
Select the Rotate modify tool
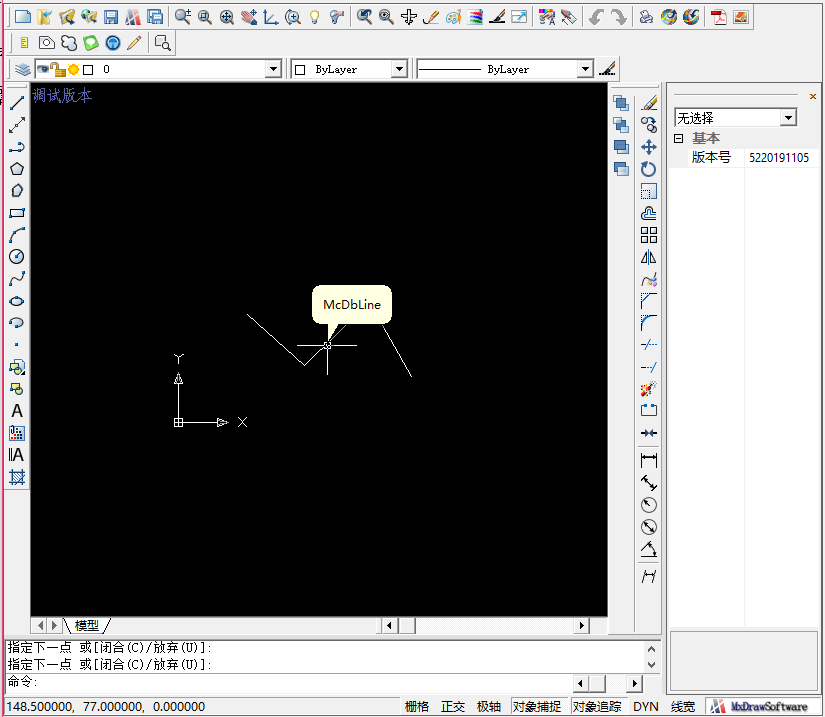tap(649, 169)
